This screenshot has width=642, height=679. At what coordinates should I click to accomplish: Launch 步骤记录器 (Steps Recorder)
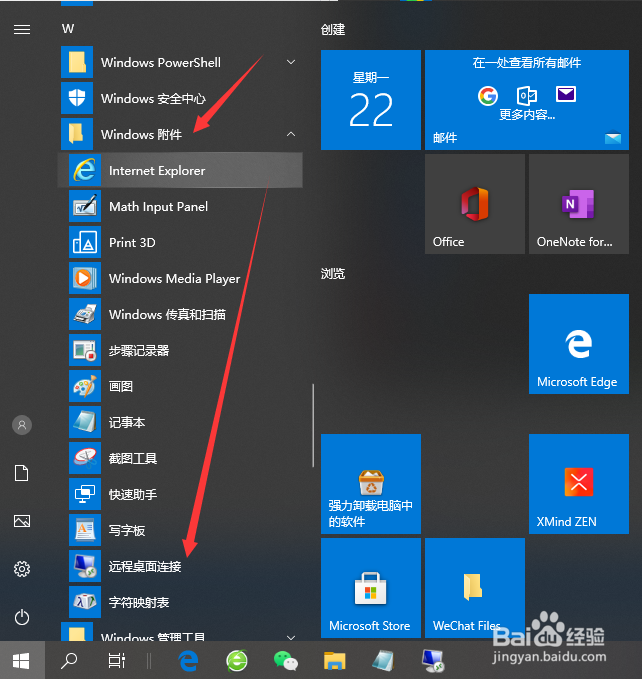pyautogui.click(x=180, y=350)
